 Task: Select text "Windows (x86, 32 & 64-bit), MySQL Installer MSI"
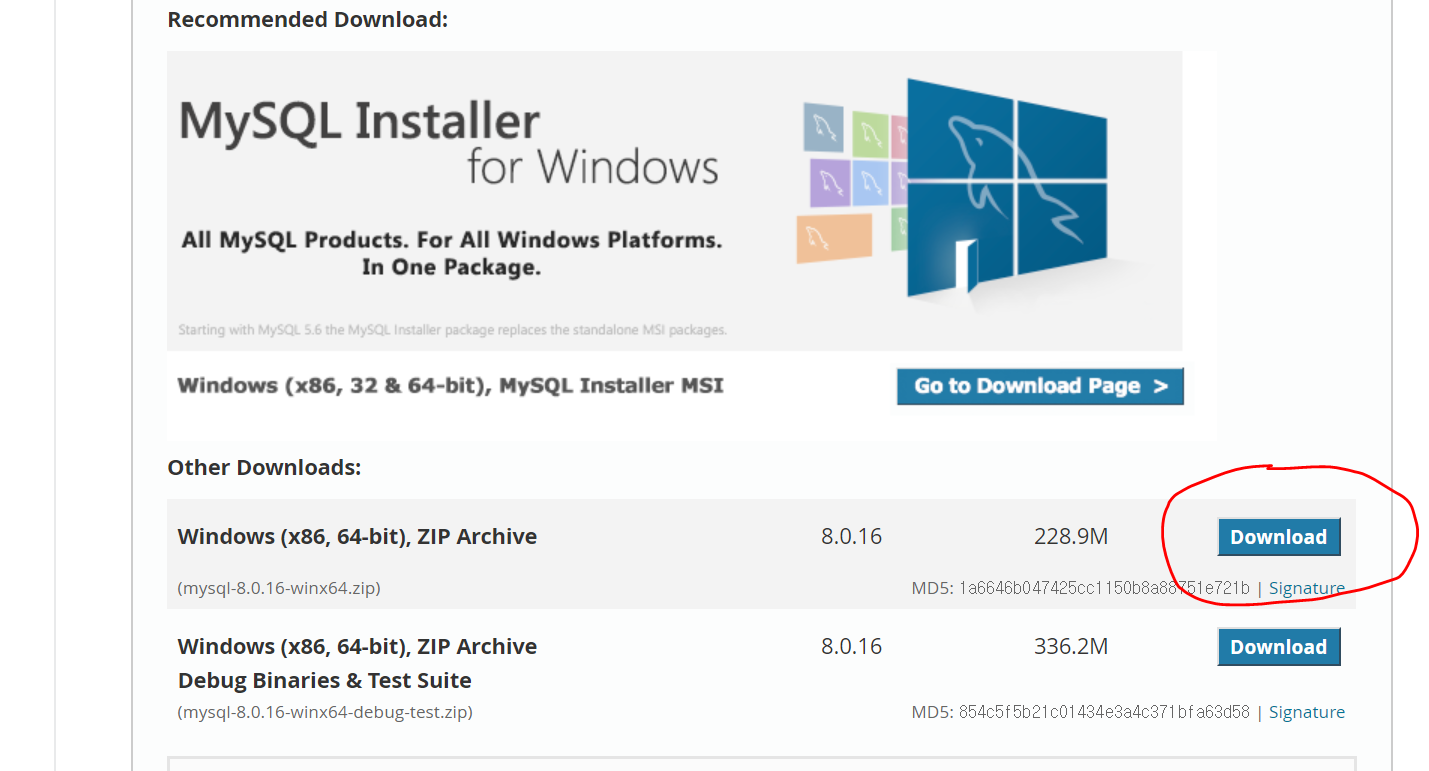[x=450, y=385]
